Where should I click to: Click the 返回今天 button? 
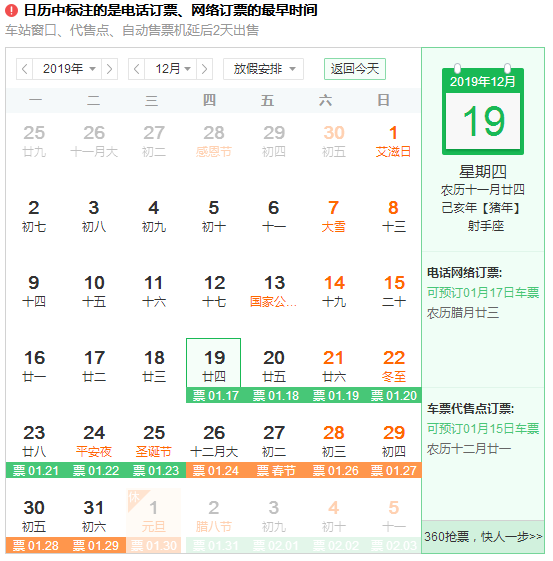[354, 69]
